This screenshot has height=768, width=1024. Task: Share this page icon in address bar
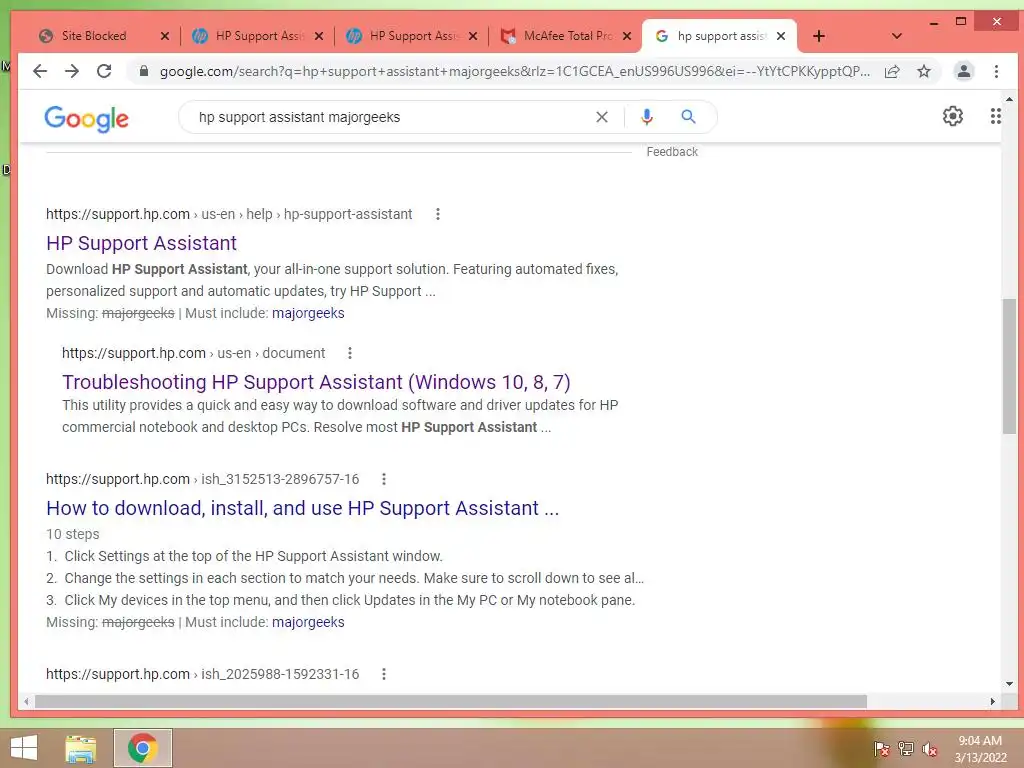click(892, 71)
